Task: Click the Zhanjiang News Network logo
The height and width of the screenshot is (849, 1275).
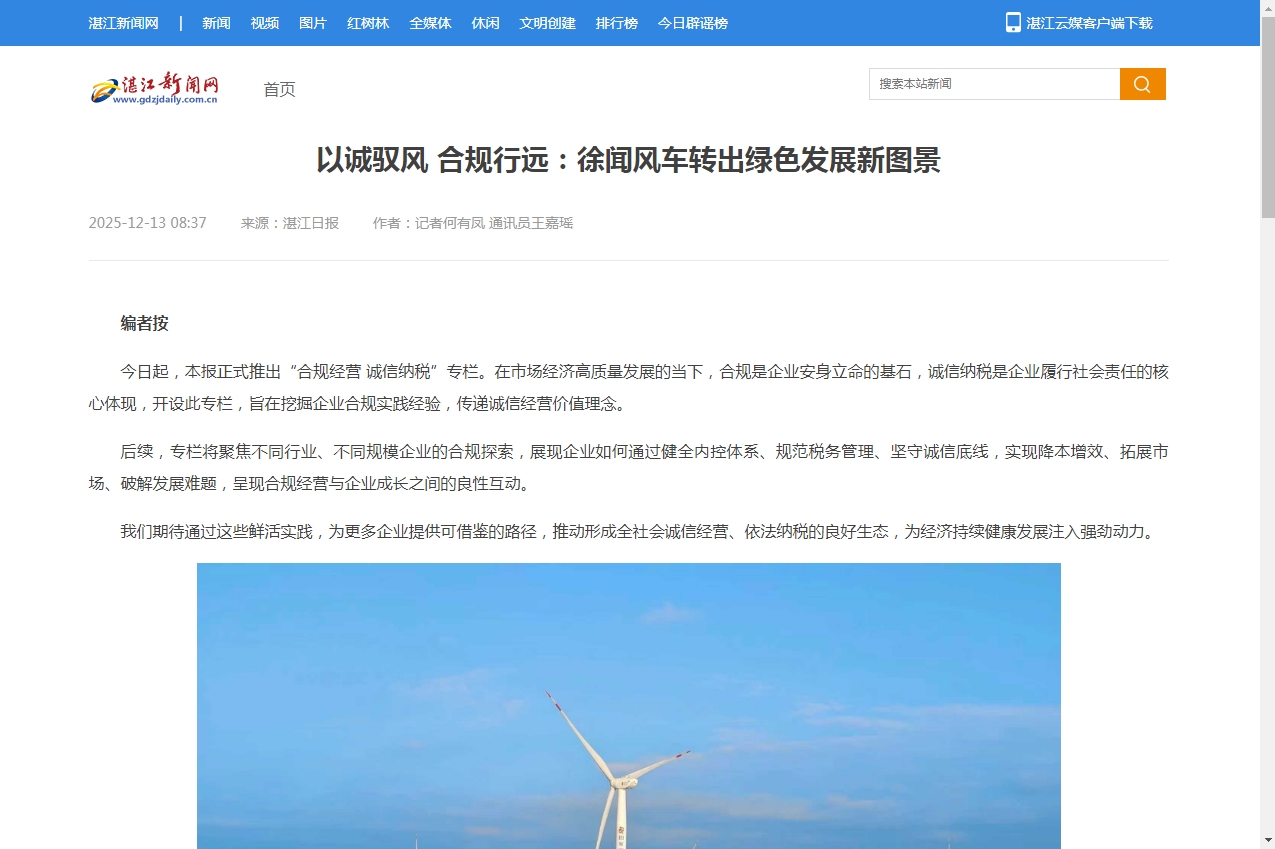Action: click(x=155, y=89)
